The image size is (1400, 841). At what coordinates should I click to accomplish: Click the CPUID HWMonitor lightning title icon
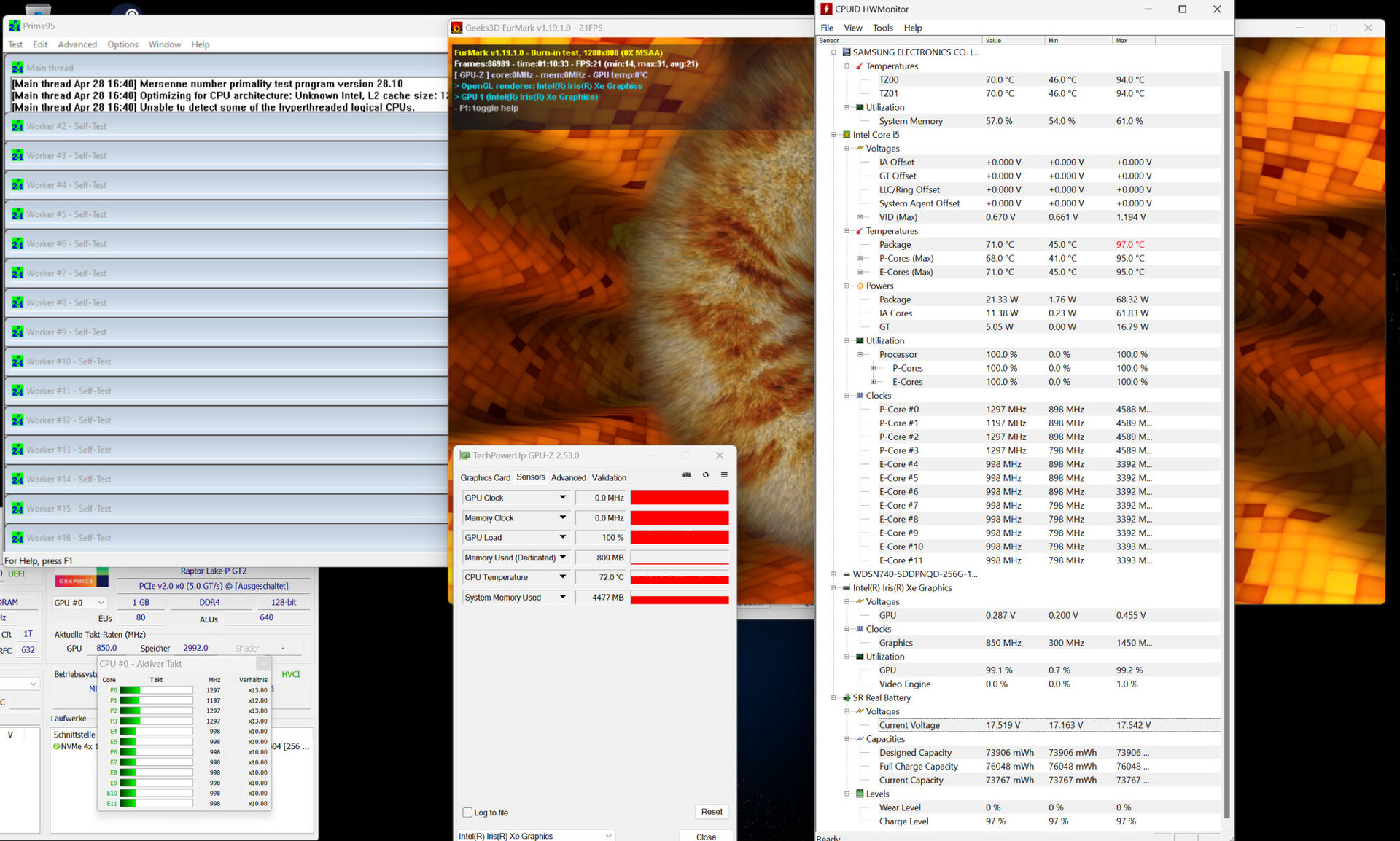tap(826, 9)
